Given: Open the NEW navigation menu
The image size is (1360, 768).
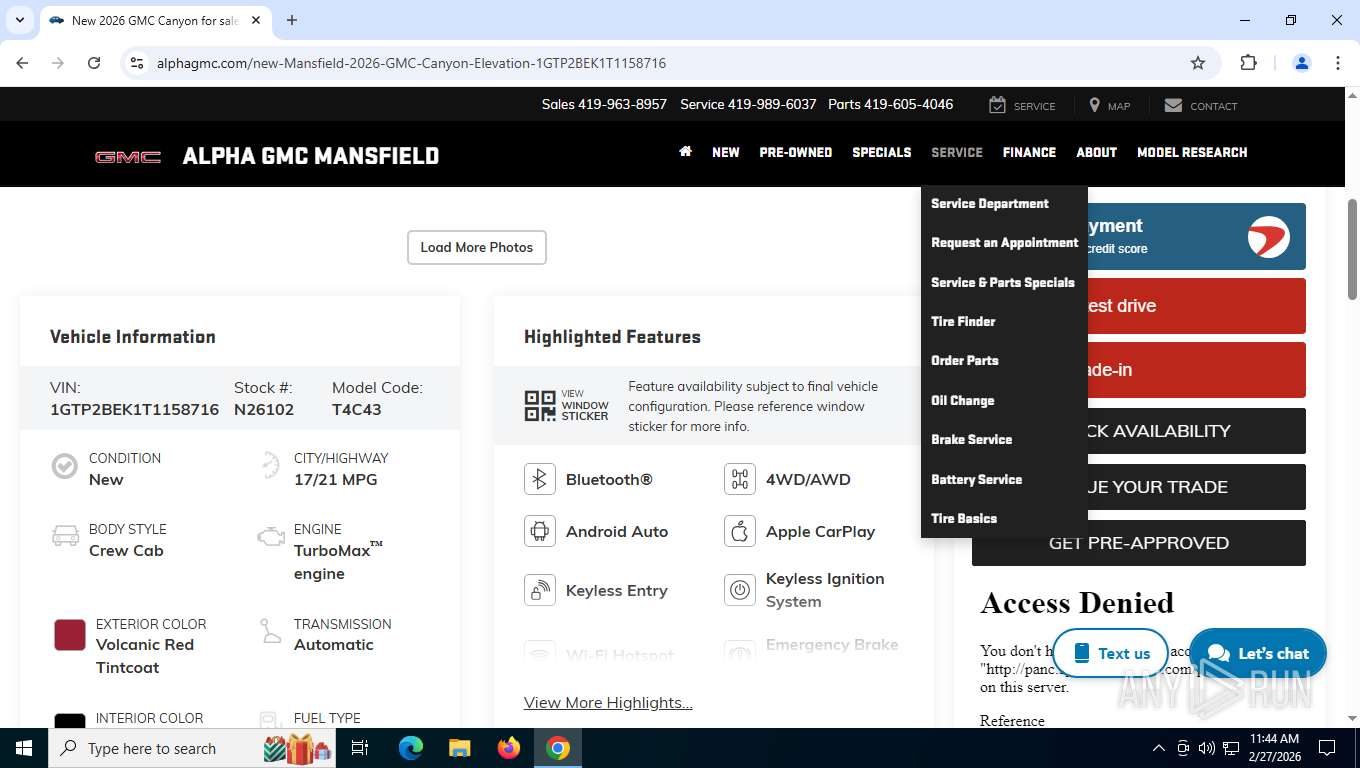Looking at the screenshot, I should (726, 152).
